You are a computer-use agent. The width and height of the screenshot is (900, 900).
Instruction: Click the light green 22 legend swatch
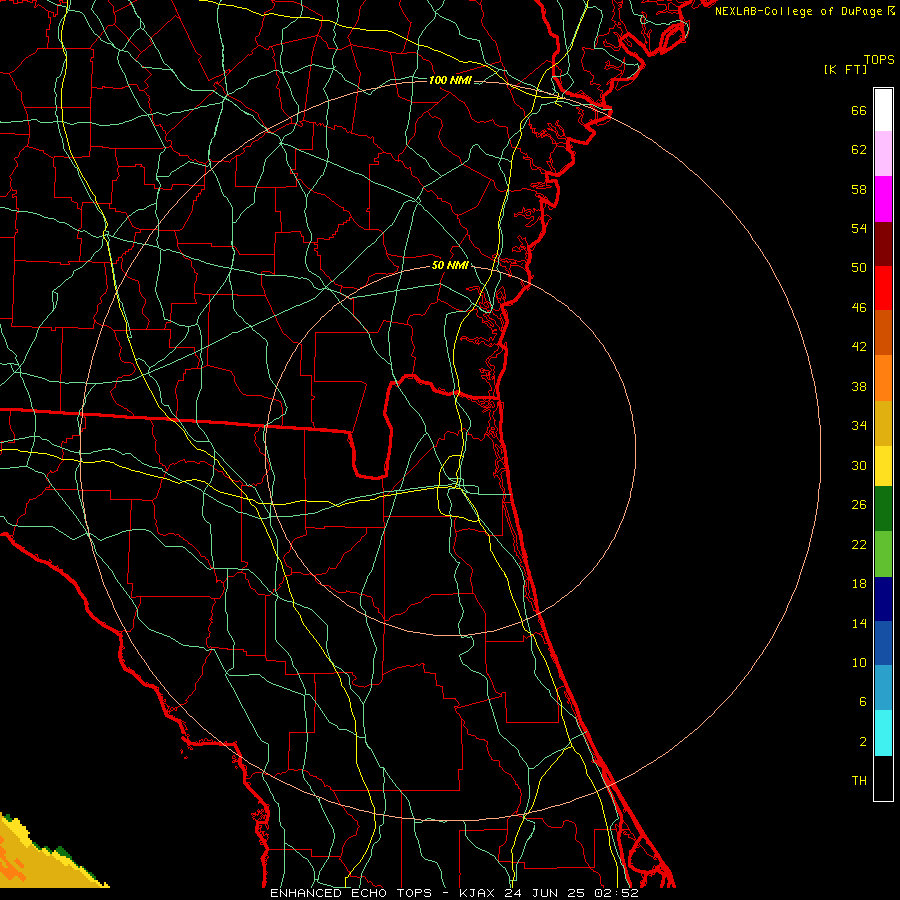883,554
